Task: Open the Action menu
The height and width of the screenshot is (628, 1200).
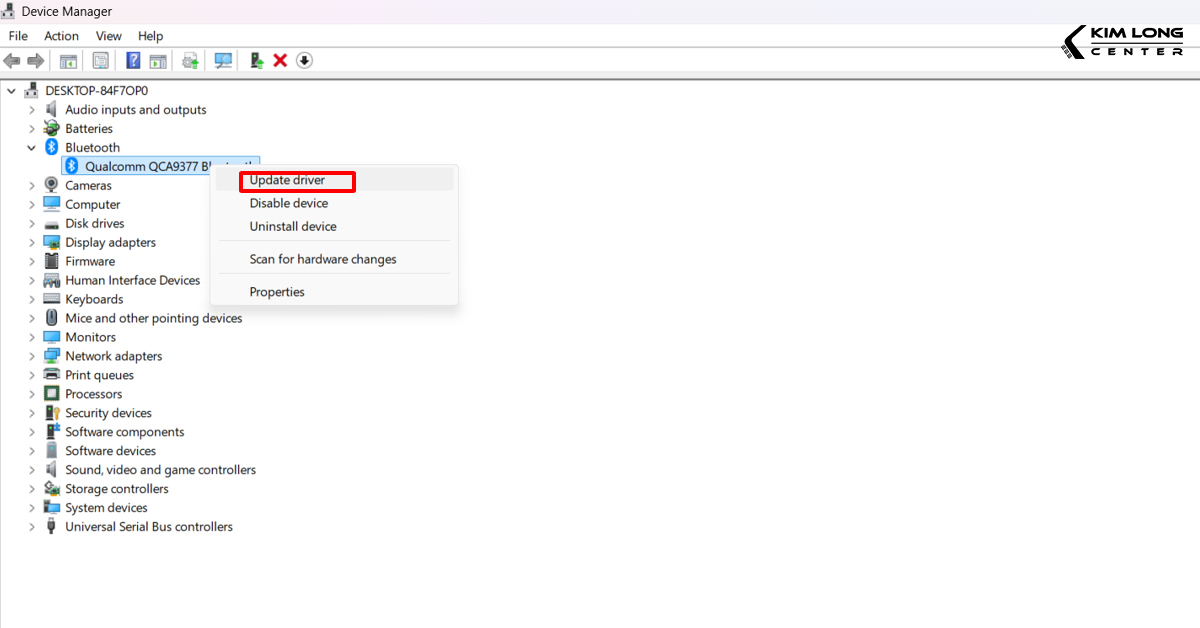Action: point(61,35)
